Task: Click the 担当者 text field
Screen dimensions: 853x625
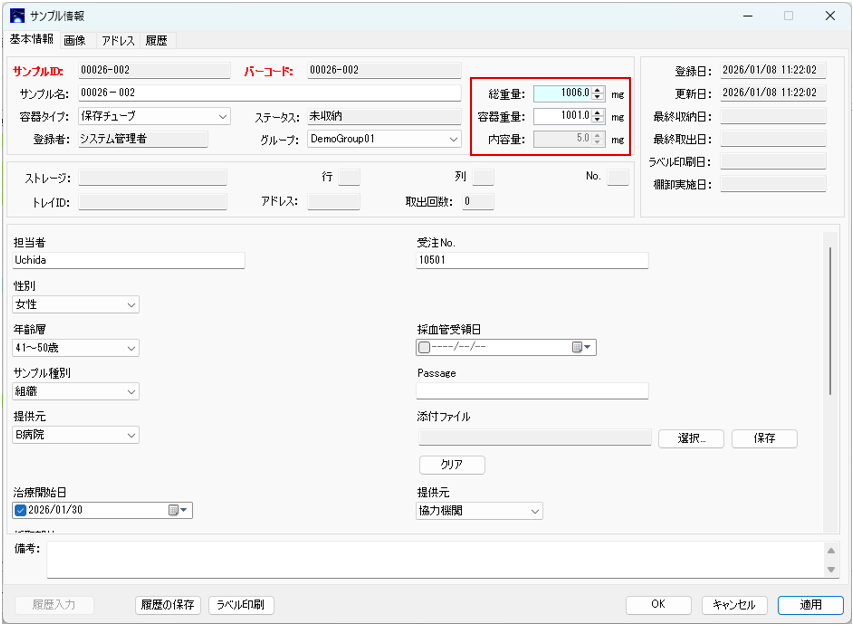Action: 128,260
